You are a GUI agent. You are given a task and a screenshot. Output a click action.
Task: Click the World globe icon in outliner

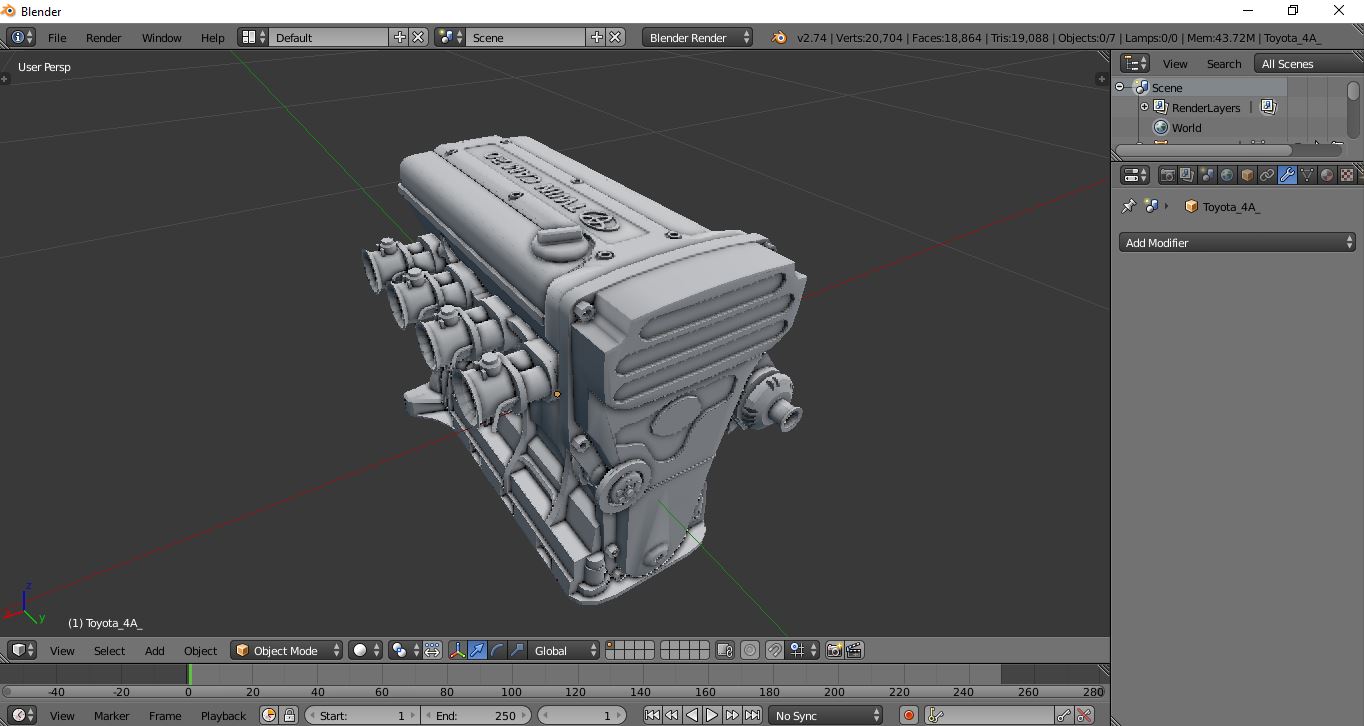coord(1161,127)
